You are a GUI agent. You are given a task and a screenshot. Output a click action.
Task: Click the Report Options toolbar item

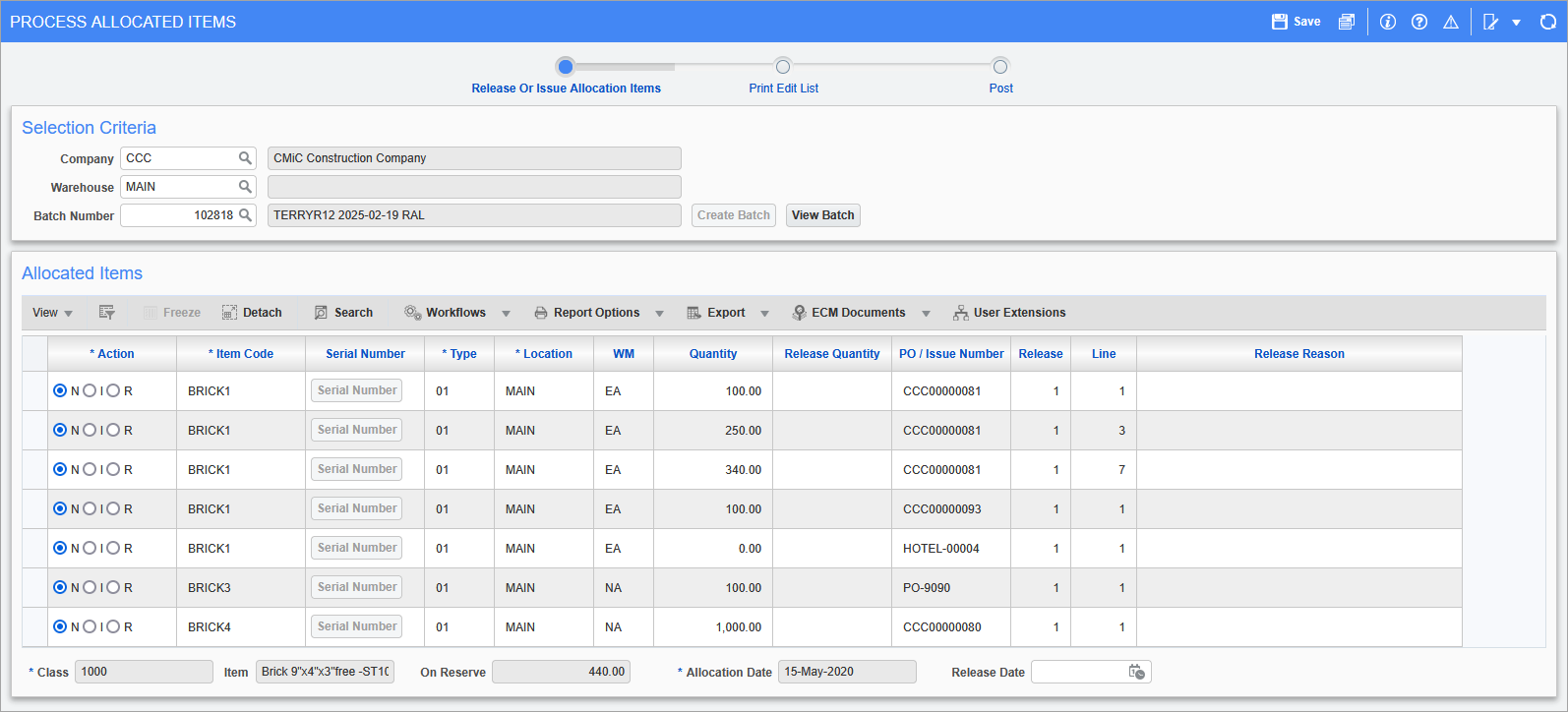click(x=586, y=313)
